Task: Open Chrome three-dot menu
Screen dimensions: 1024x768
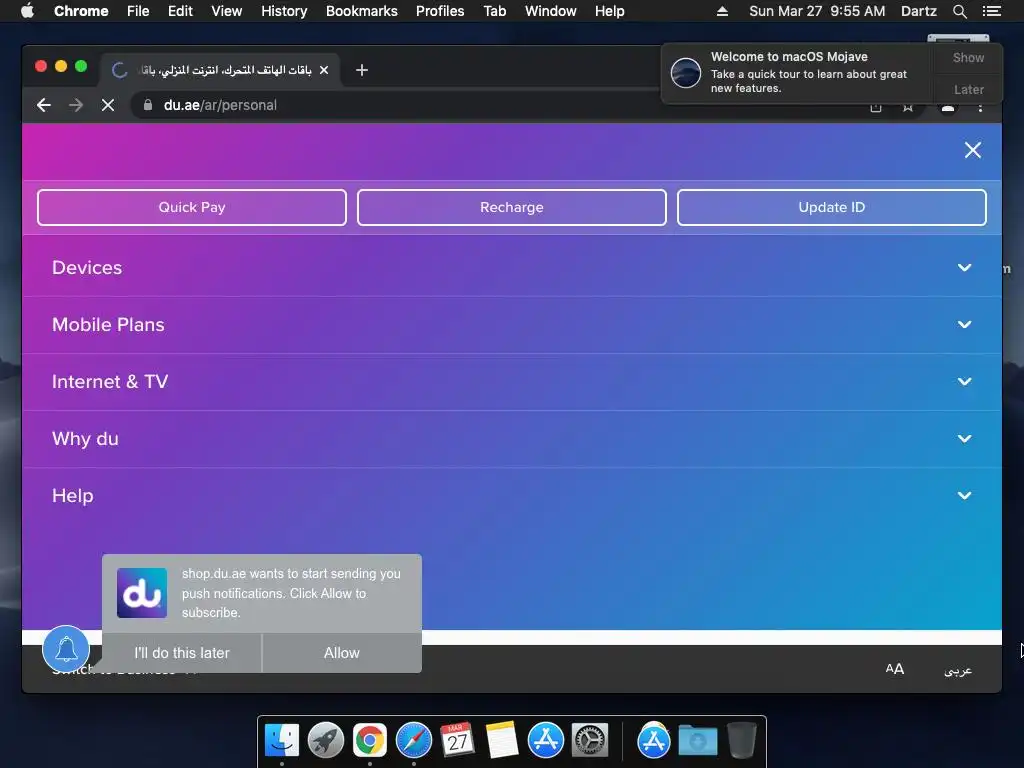Action: 980,107
